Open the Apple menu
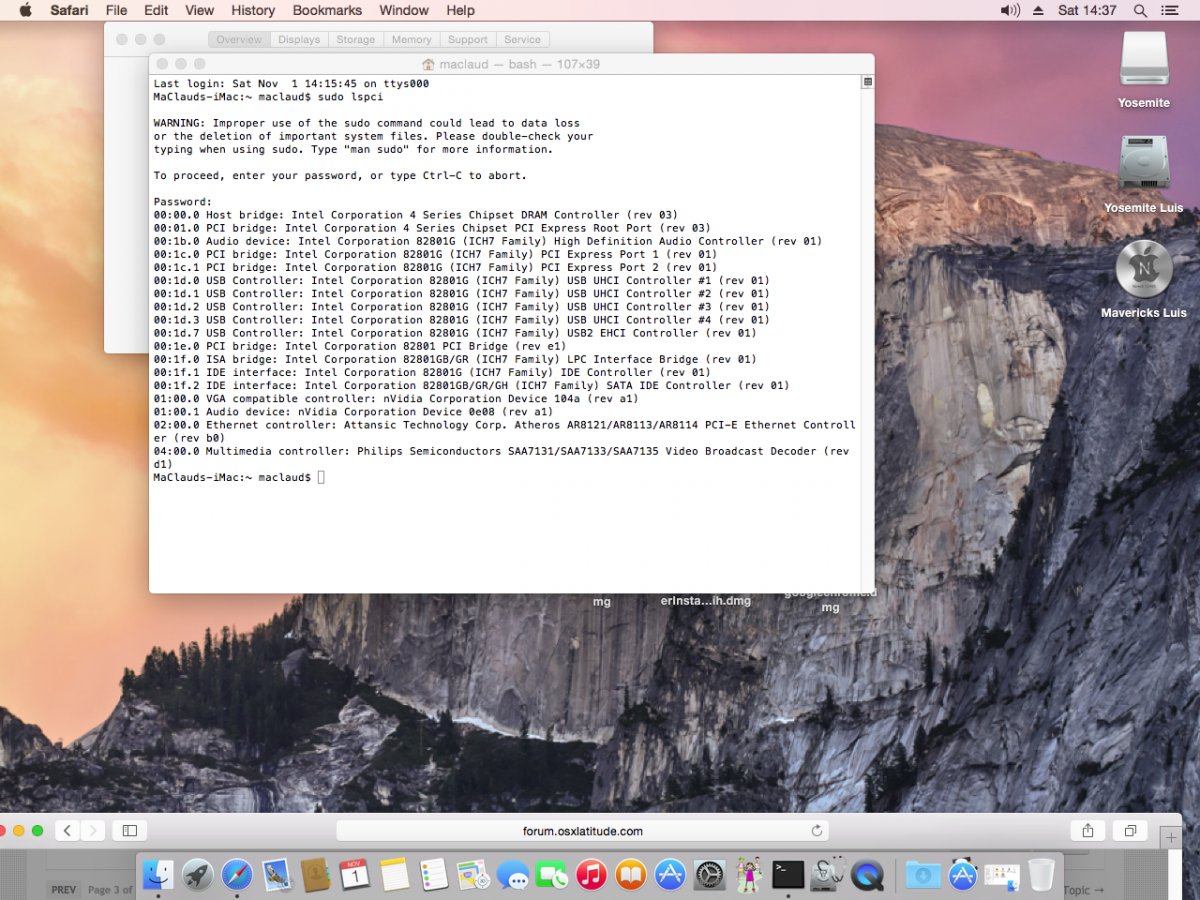The width and height of the screenshot is (1200, 900). coord(25,10)
